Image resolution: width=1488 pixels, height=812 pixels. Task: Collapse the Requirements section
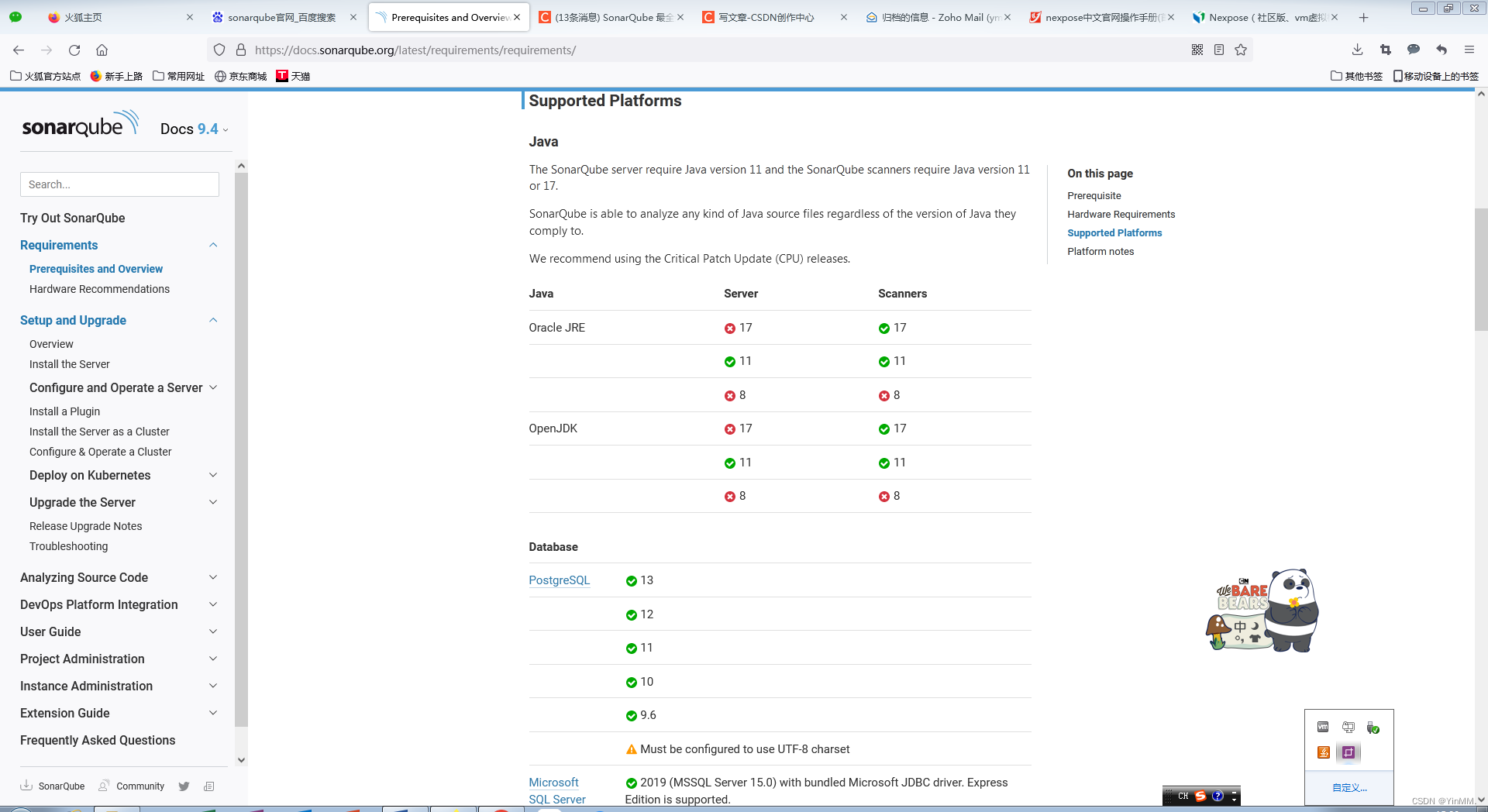[213, 245]
